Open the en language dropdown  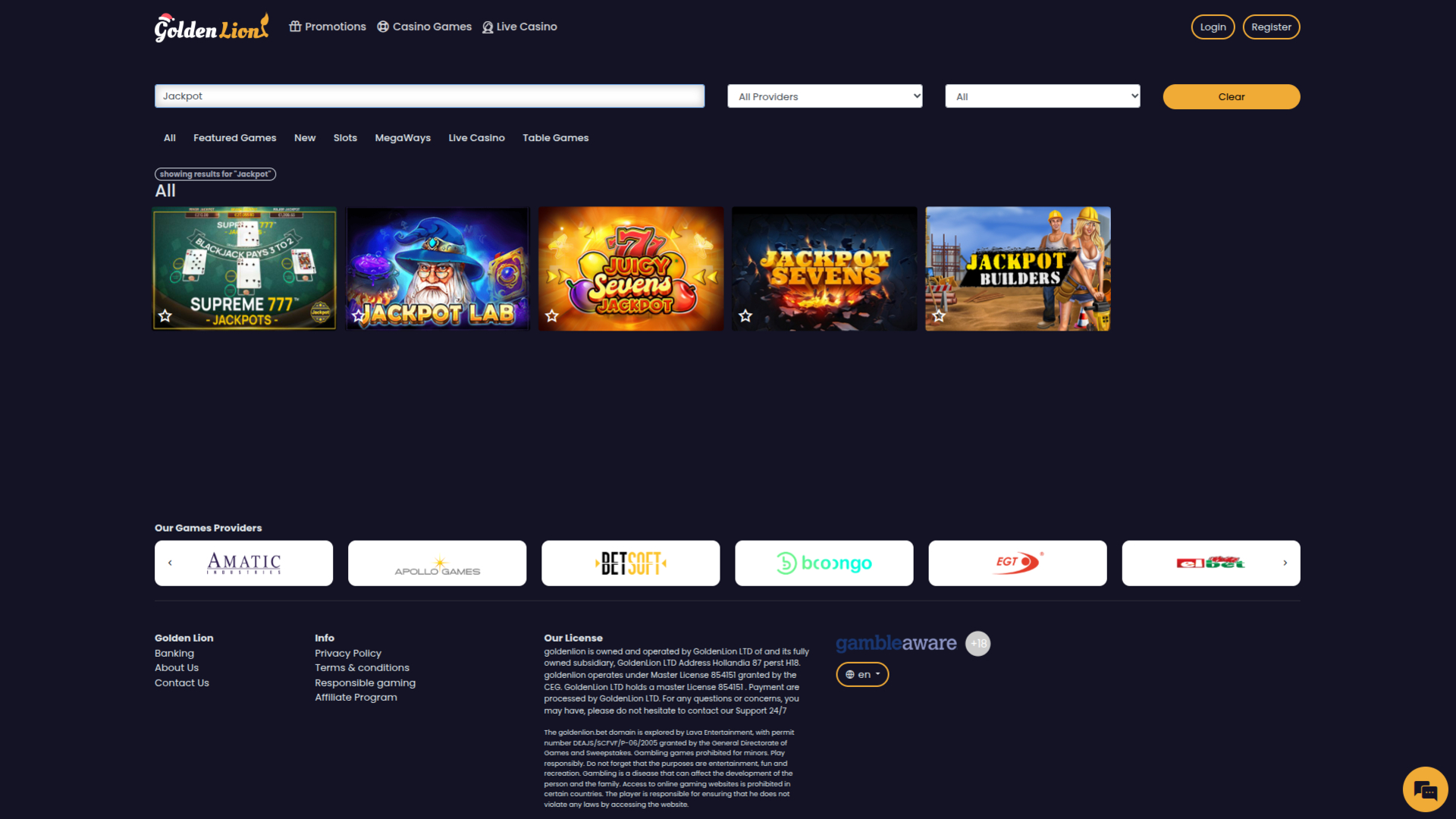pos(862,673)
